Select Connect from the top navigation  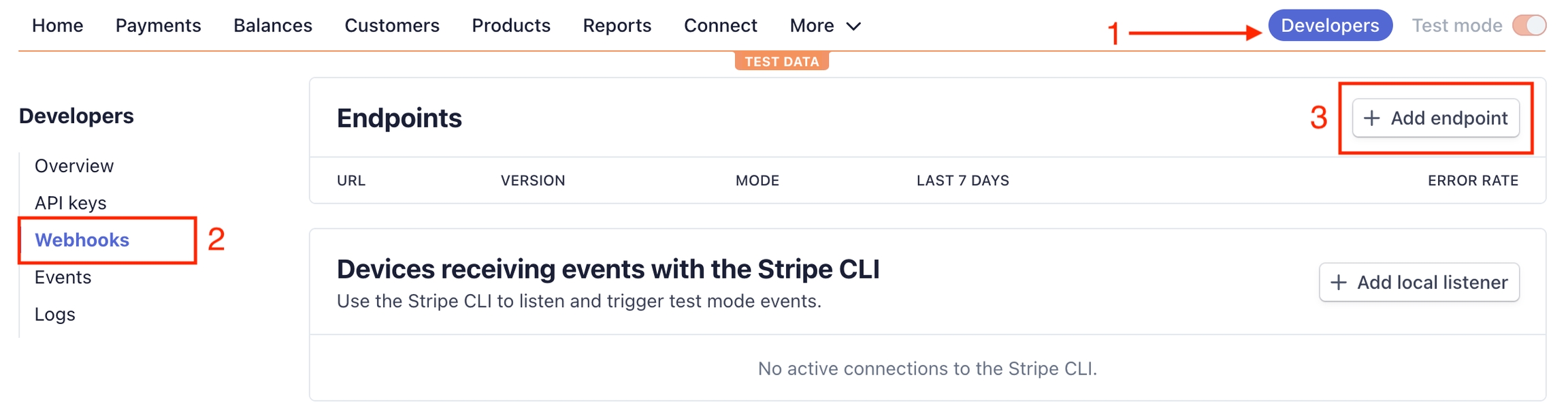[721, 25]
